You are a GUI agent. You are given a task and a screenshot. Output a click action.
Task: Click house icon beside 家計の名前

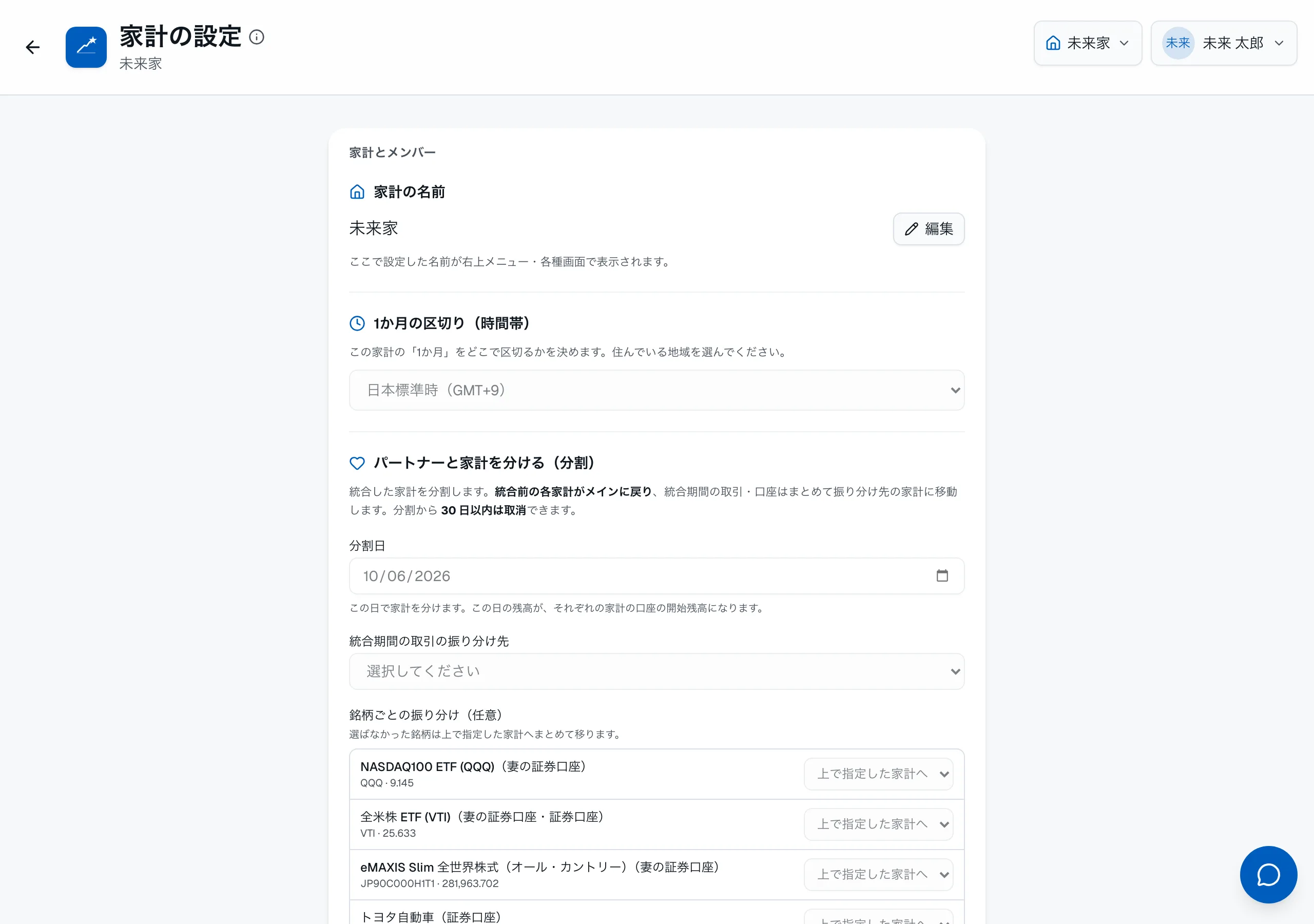tap(357, 192)
